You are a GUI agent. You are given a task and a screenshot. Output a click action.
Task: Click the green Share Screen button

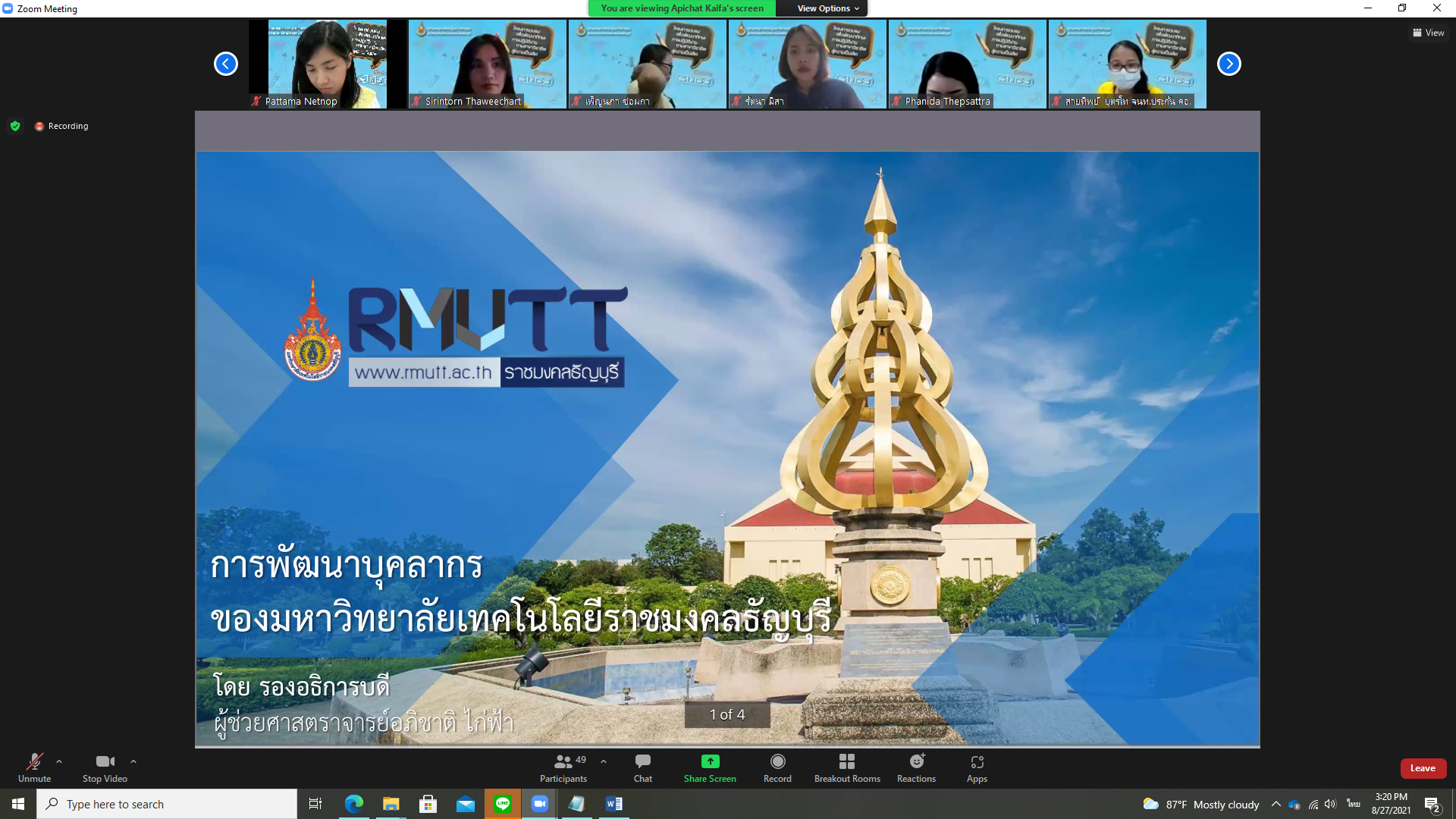(x=710, y=767)
